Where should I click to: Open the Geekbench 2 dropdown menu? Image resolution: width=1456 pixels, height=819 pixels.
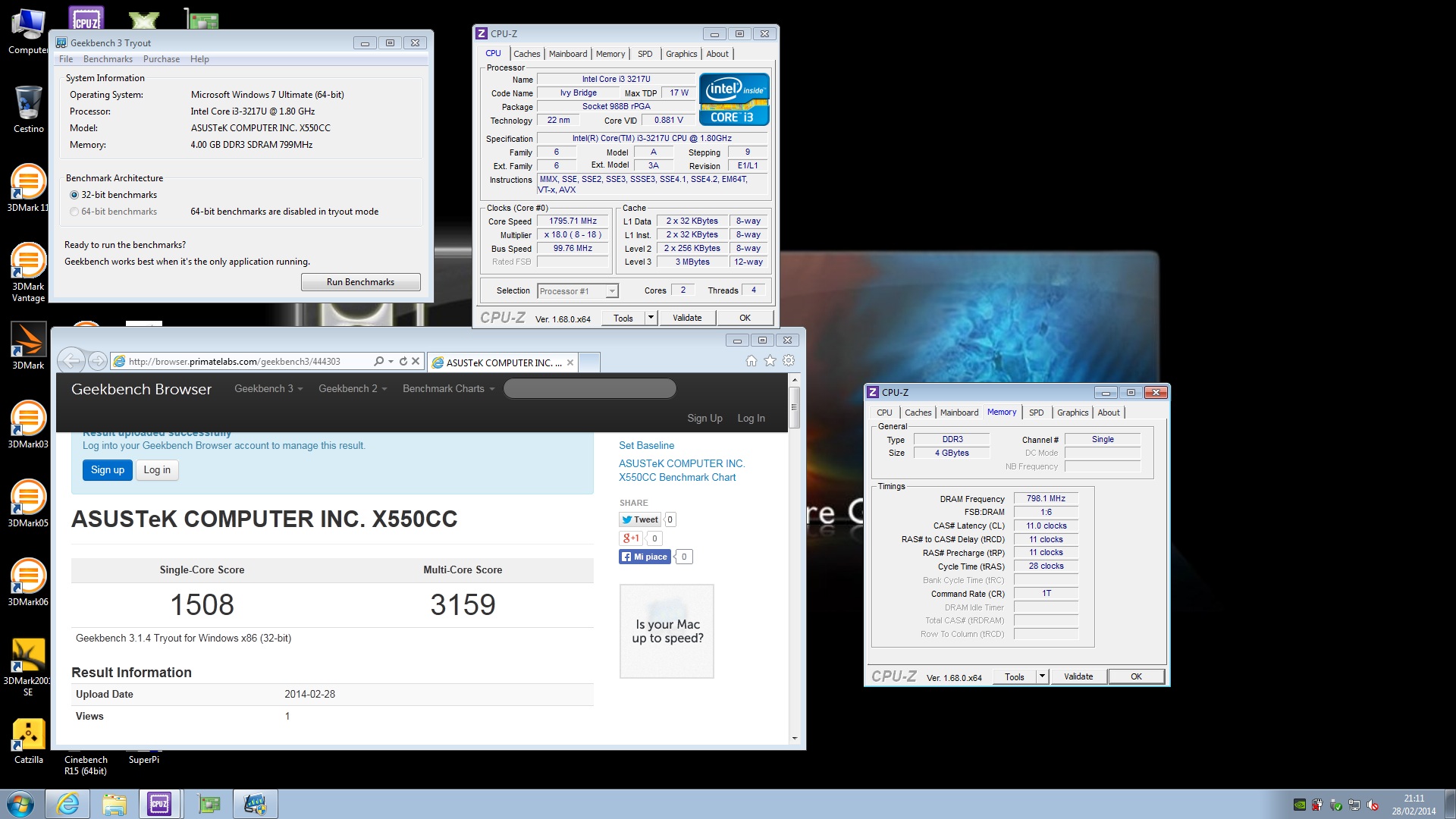pyautogui.click(x=353, y=388)
